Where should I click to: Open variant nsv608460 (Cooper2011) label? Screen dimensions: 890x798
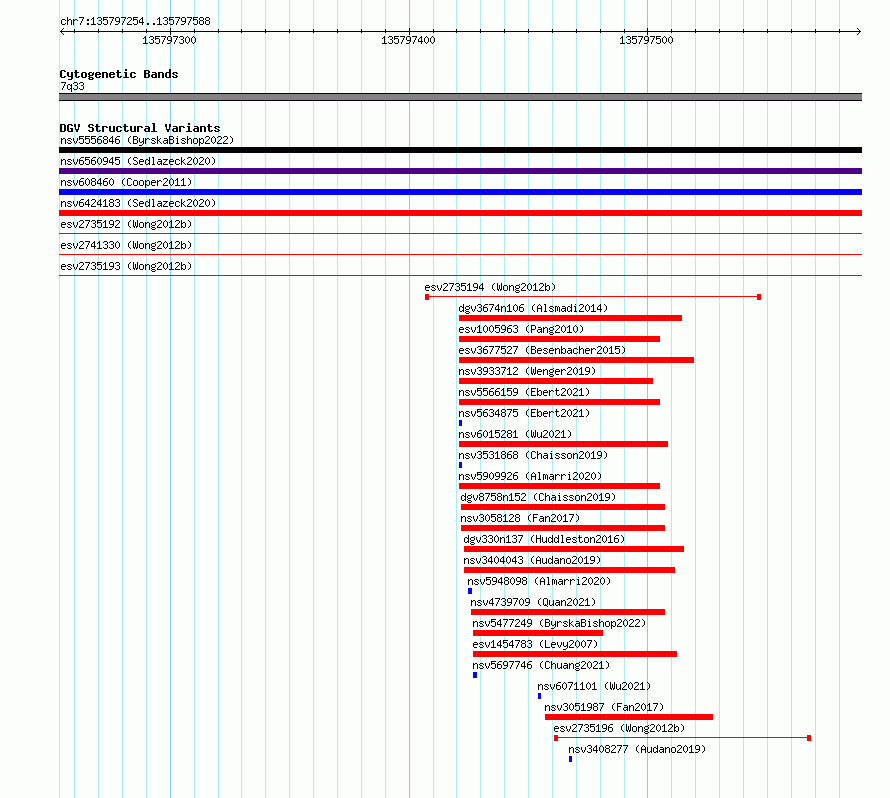126,182
